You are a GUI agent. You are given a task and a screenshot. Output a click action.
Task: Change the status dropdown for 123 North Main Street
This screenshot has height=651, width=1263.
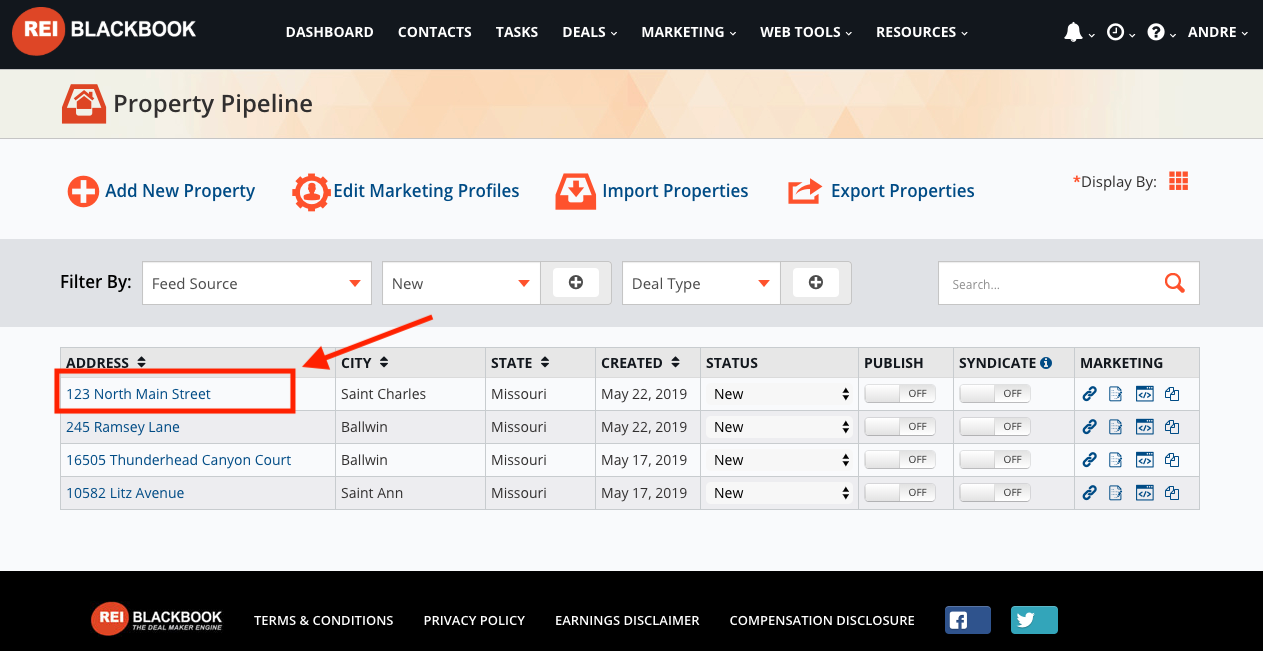click(x=780, y=394)
